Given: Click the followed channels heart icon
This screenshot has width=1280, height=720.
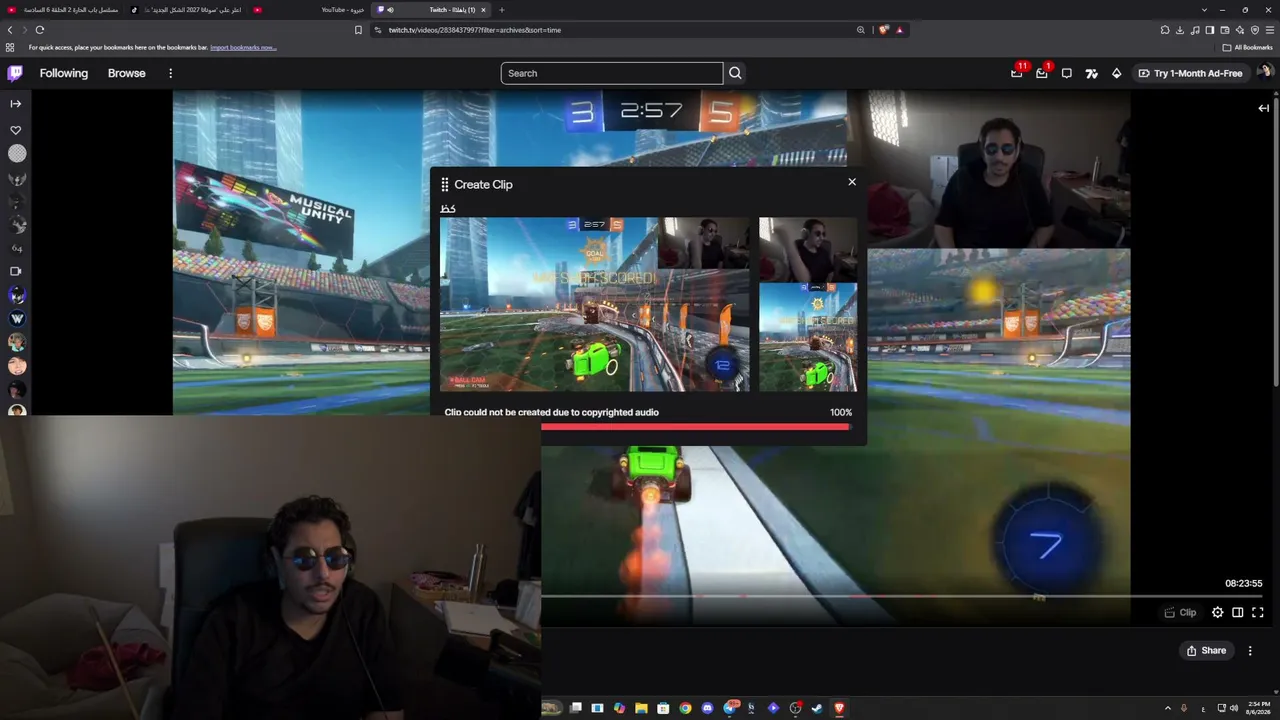Looking at the screenshot, I should 16,130.
